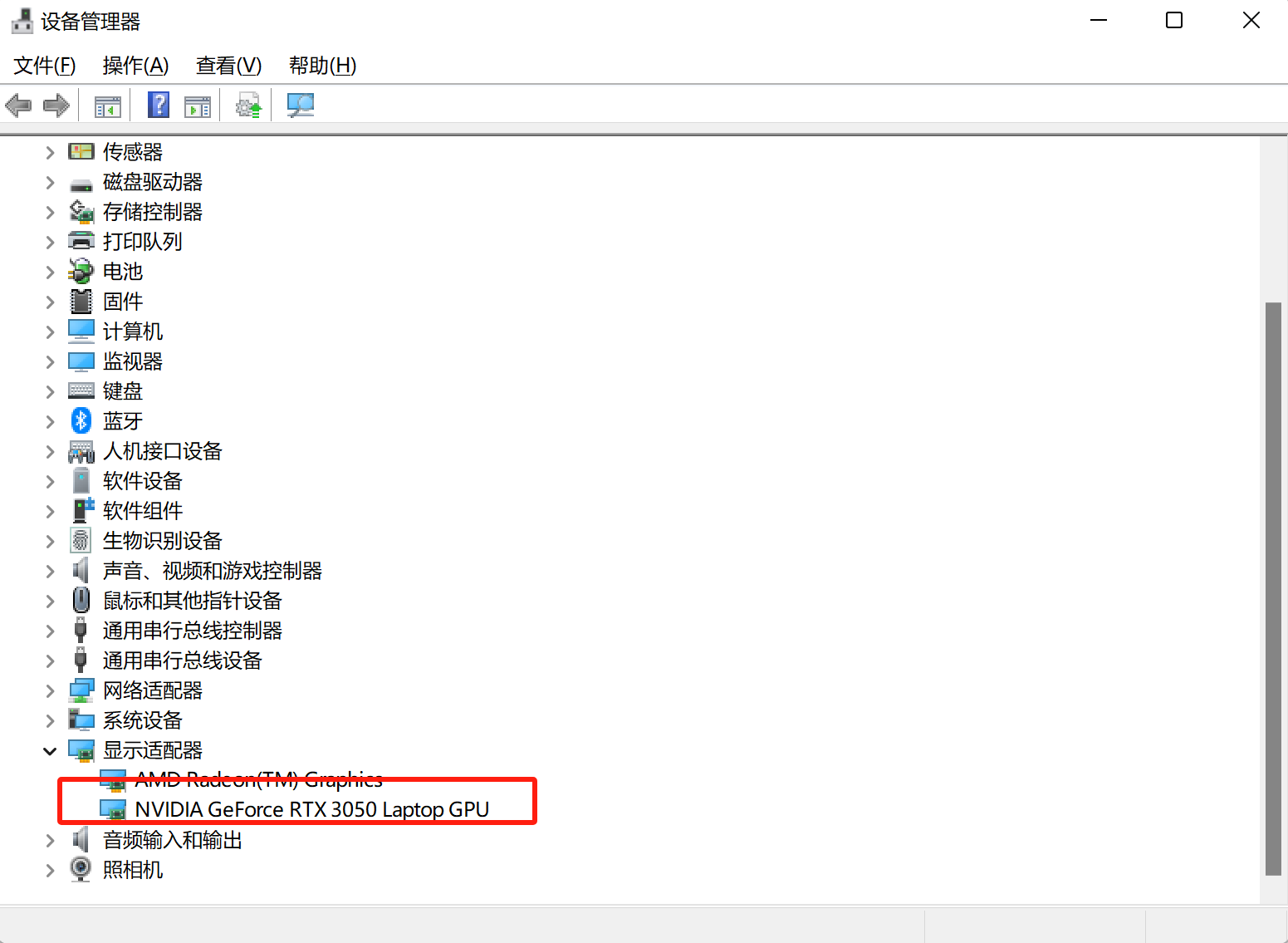1288x943 pixels.
Task: Open the 帮助(H) menu
Action: click(x=322, y=65)
